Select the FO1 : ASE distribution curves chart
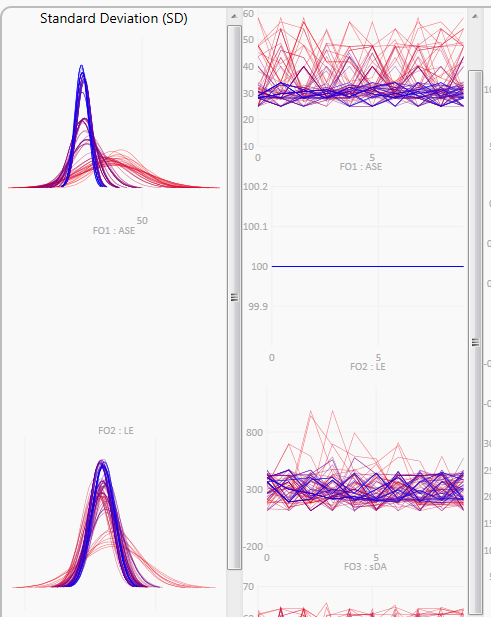This screenshot has height=617, width=491. [114, 127]
